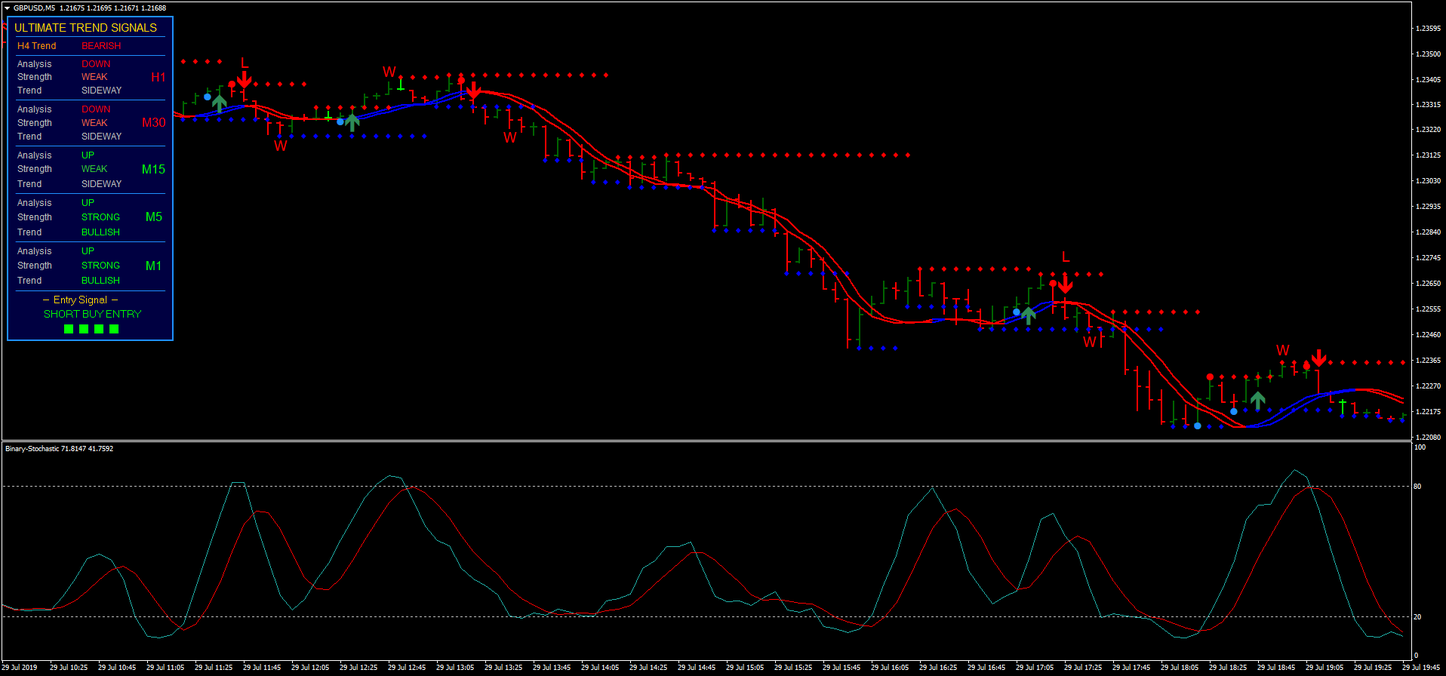Click the 29 Jul 17:05 time label
Image resolution: width=1446 pixels, height=676 pixels.
coord(1034,667)
